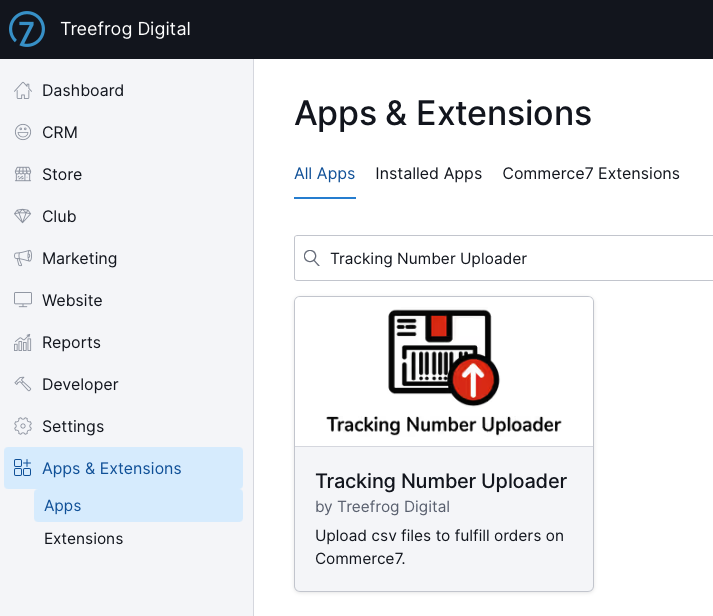This screenshot has height=616, width=713.
Task: Click the Dashboard house icon
Action: (x=23, y=90)
